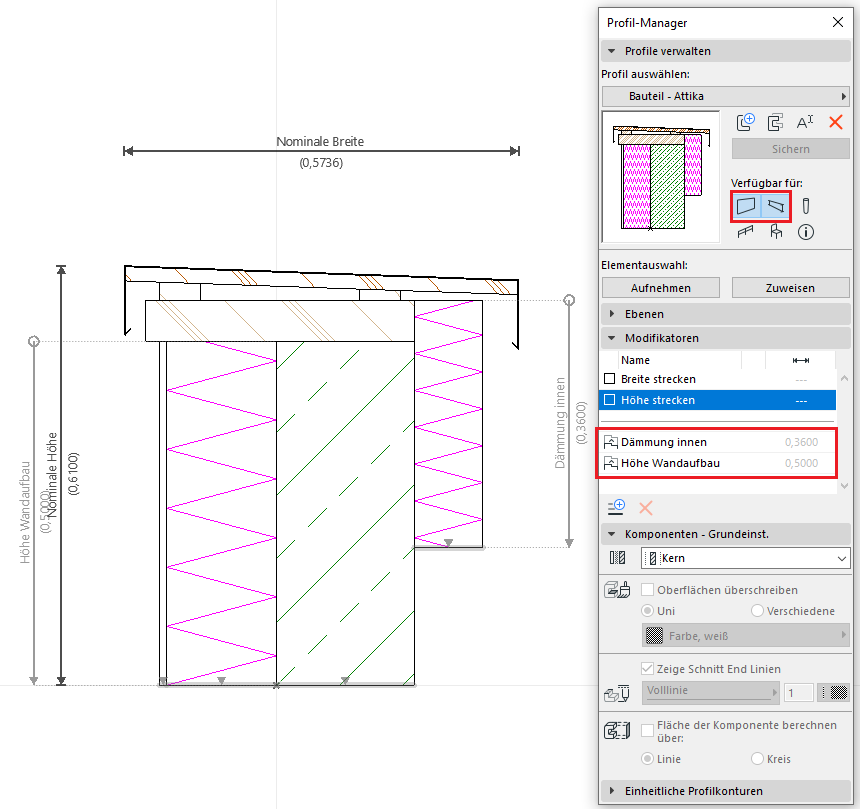Click the duplicate profile icon
The height and width of the screenshot is (809, 860).
[775, 122]
